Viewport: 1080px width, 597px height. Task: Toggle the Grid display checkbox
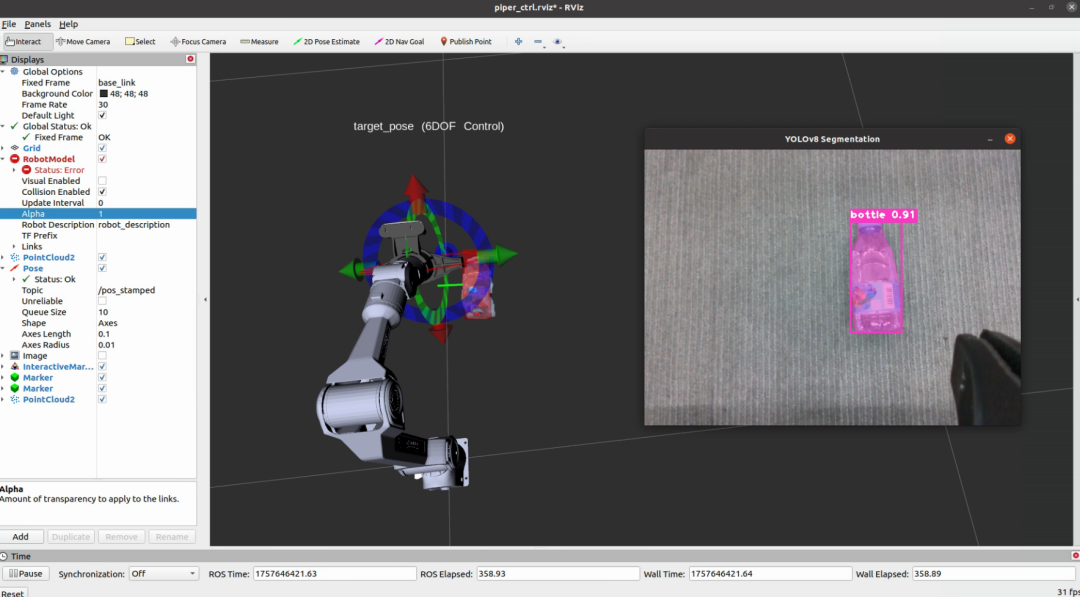pyautogui.click(x=102, y=148)
